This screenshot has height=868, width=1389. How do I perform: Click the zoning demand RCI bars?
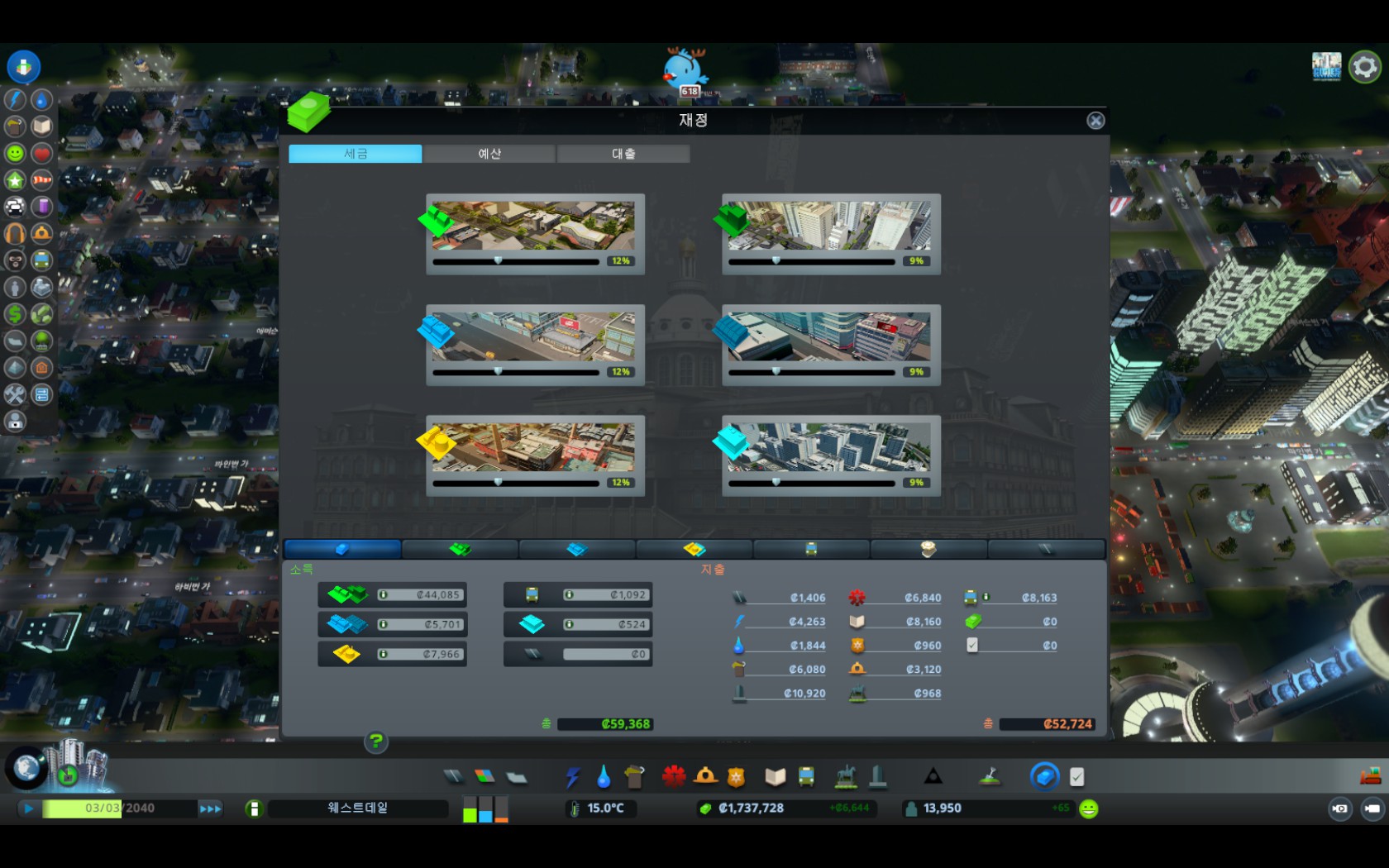point(485,808)
